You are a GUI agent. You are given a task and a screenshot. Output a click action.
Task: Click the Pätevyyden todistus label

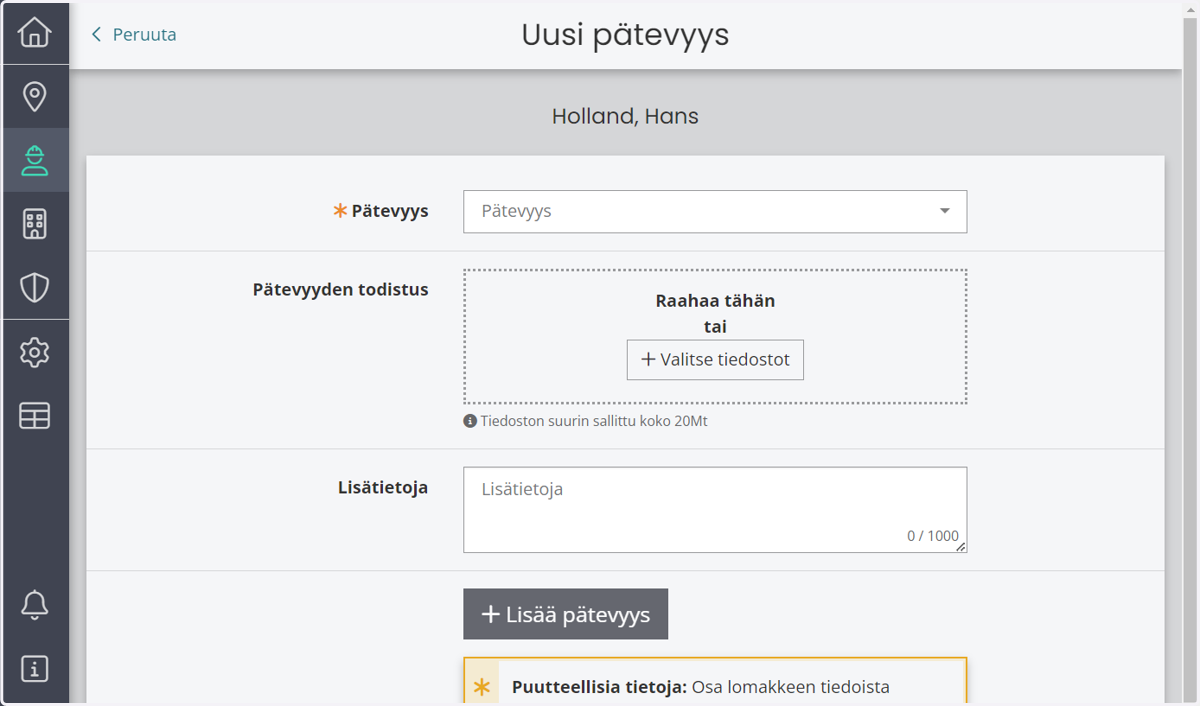[340, 290]
